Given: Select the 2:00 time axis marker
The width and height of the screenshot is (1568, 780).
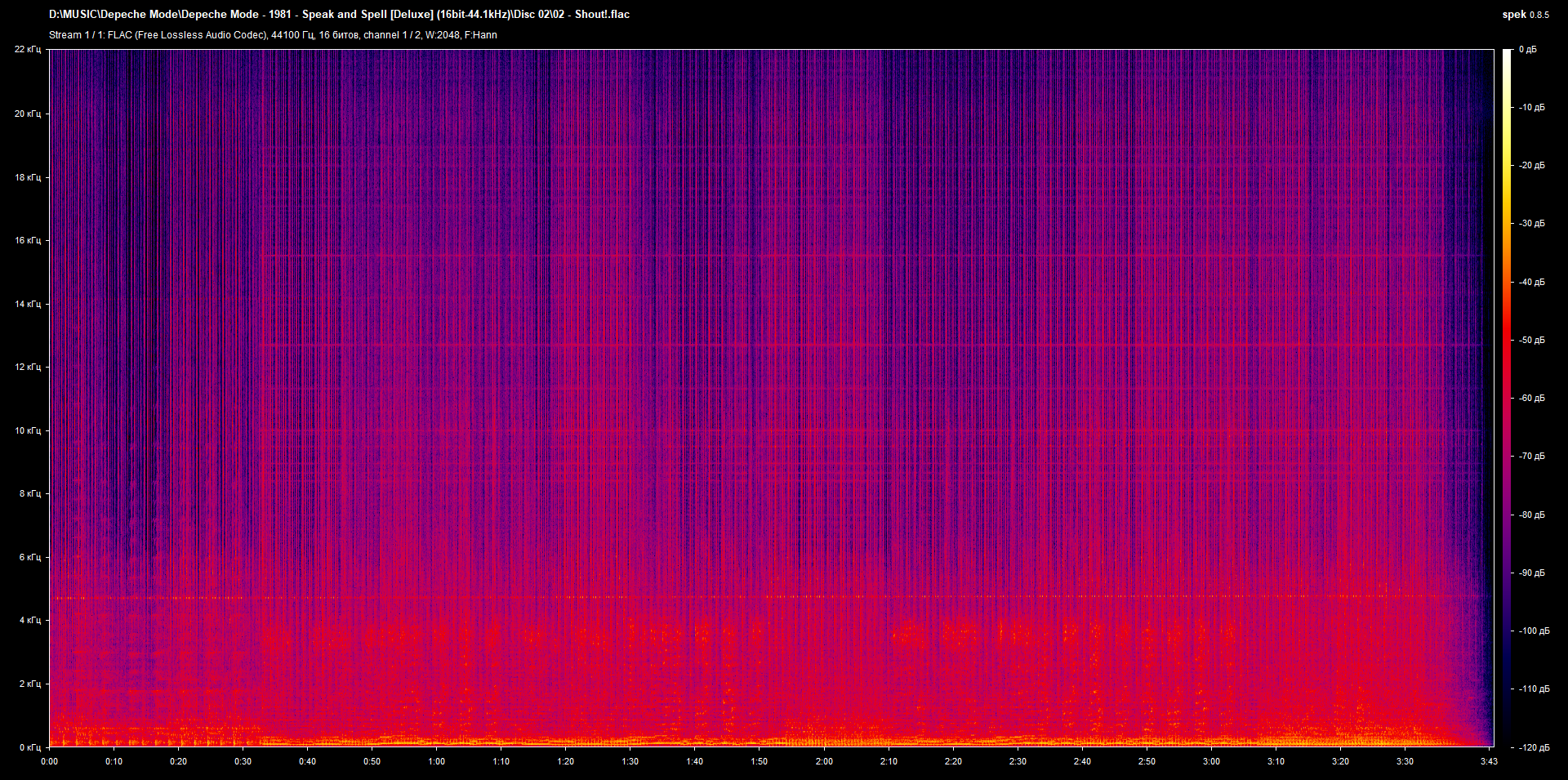Looking at the screenshot, I should pos(824,761).
